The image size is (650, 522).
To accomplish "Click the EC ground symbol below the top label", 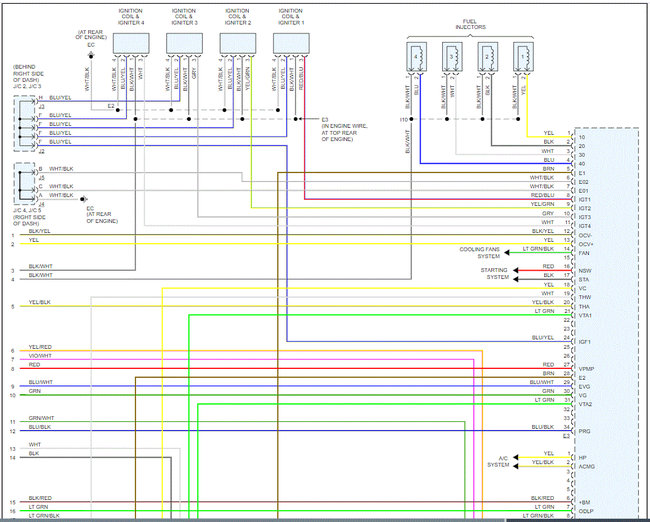I will (x=91, y=55).
